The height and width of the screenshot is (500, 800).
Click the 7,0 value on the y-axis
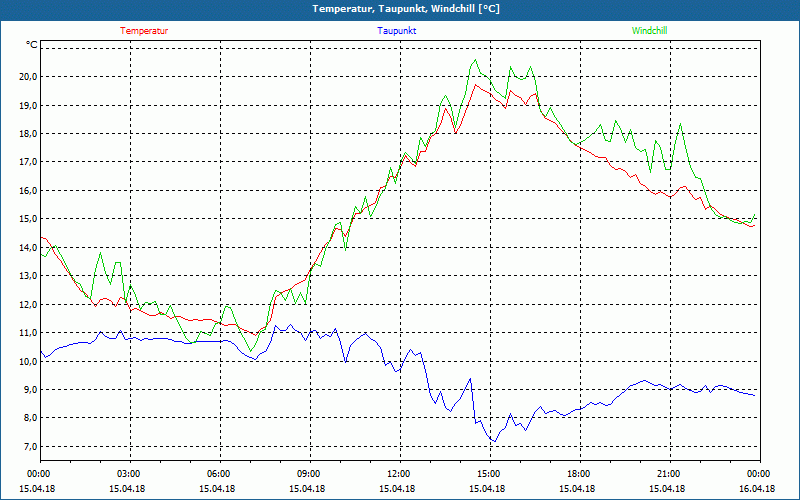click(x=28, y=447)
